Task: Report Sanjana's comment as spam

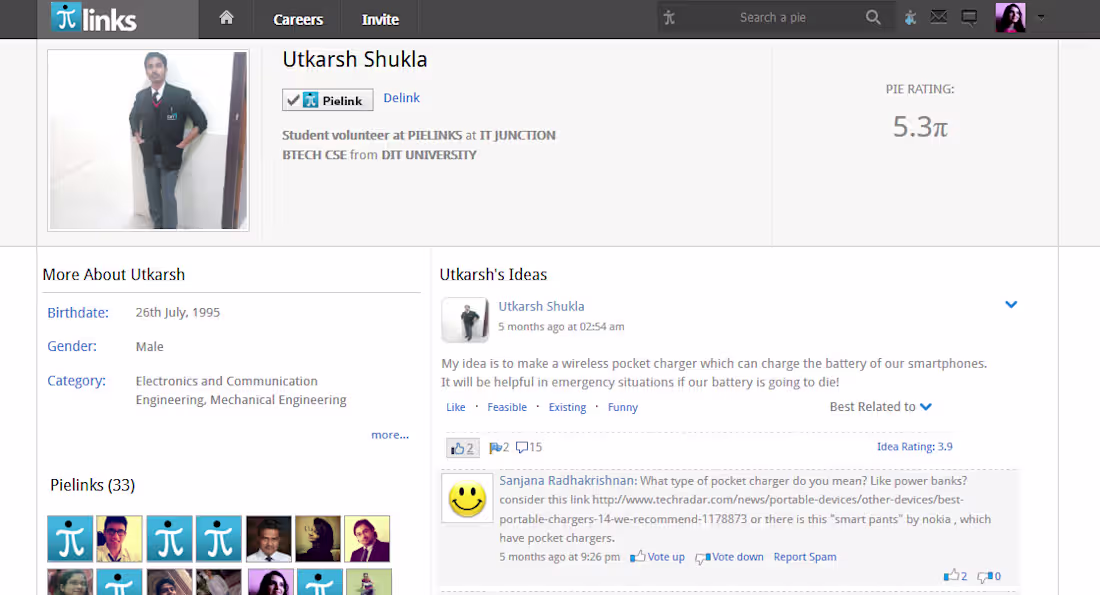Action: (x=805, y=556)
